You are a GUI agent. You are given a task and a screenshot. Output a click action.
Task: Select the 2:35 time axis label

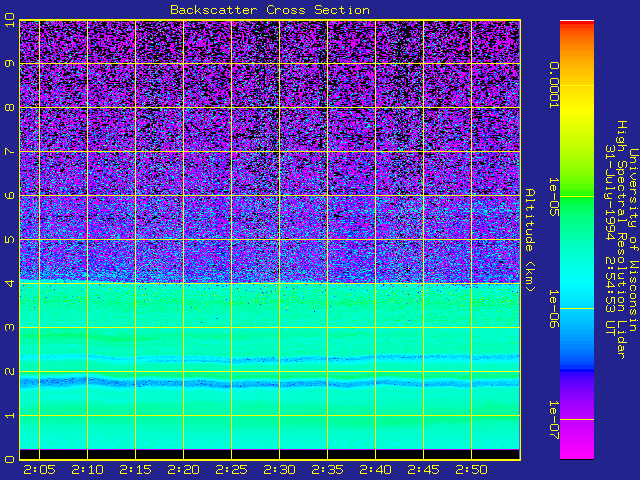(327, 470)
